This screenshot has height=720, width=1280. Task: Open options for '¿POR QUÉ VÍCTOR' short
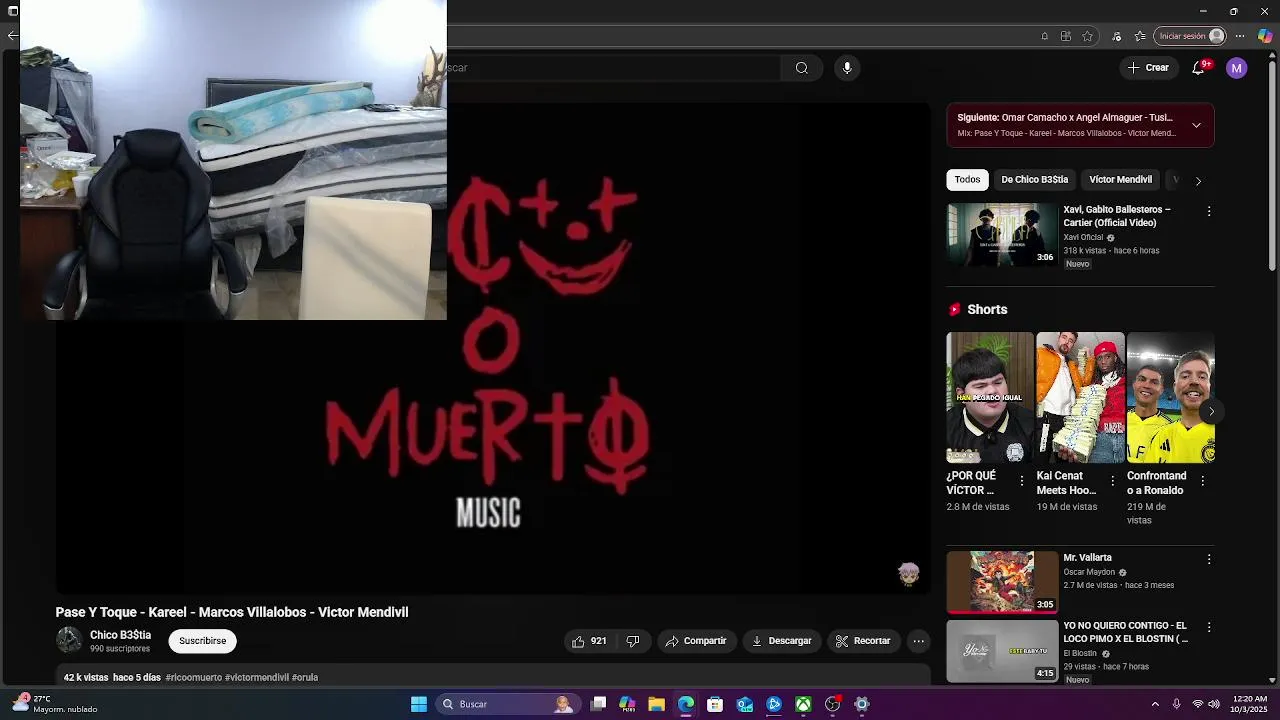point(1022,481)
